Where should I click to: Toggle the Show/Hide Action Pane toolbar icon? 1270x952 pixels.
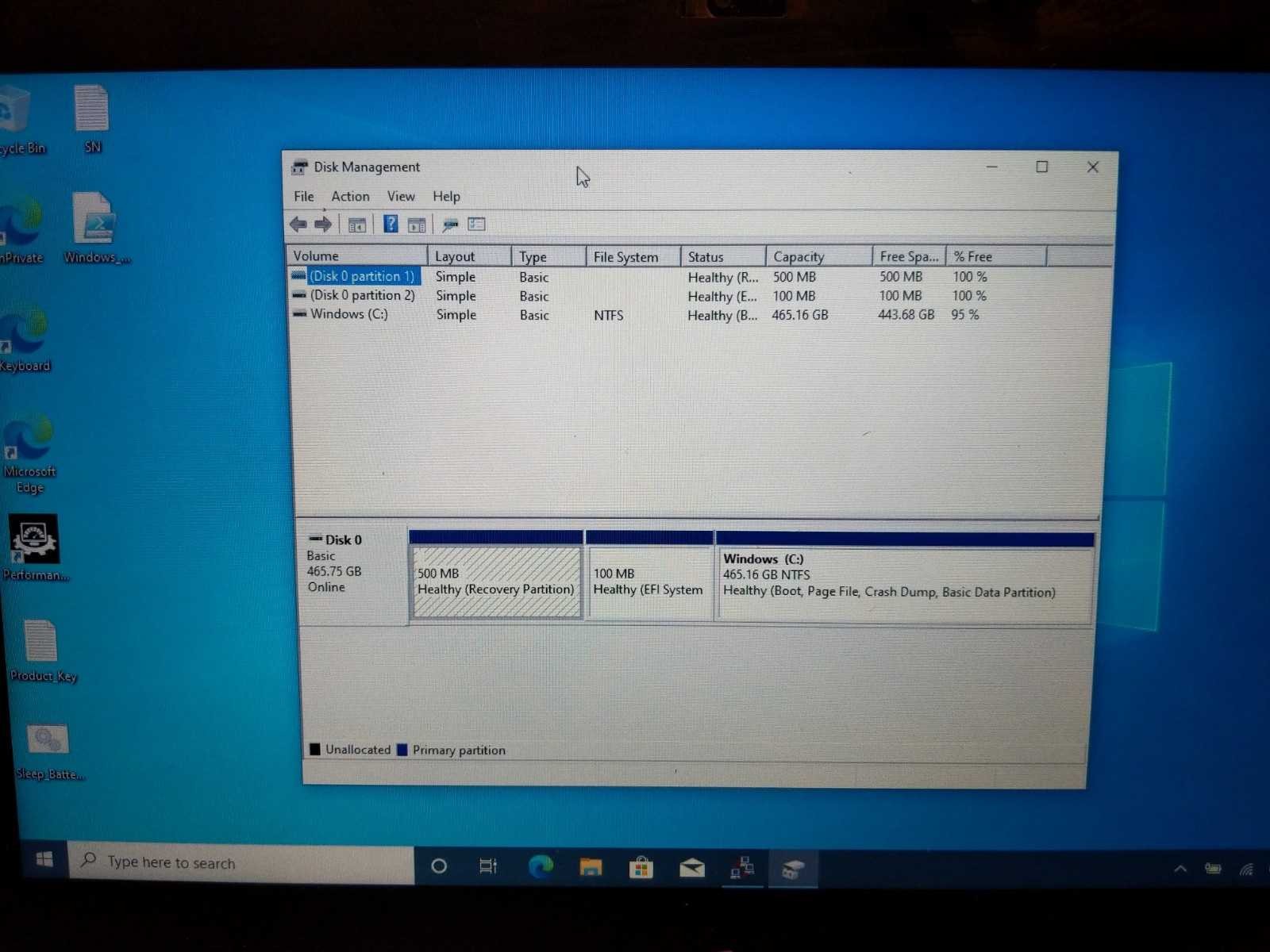(417, 225)
